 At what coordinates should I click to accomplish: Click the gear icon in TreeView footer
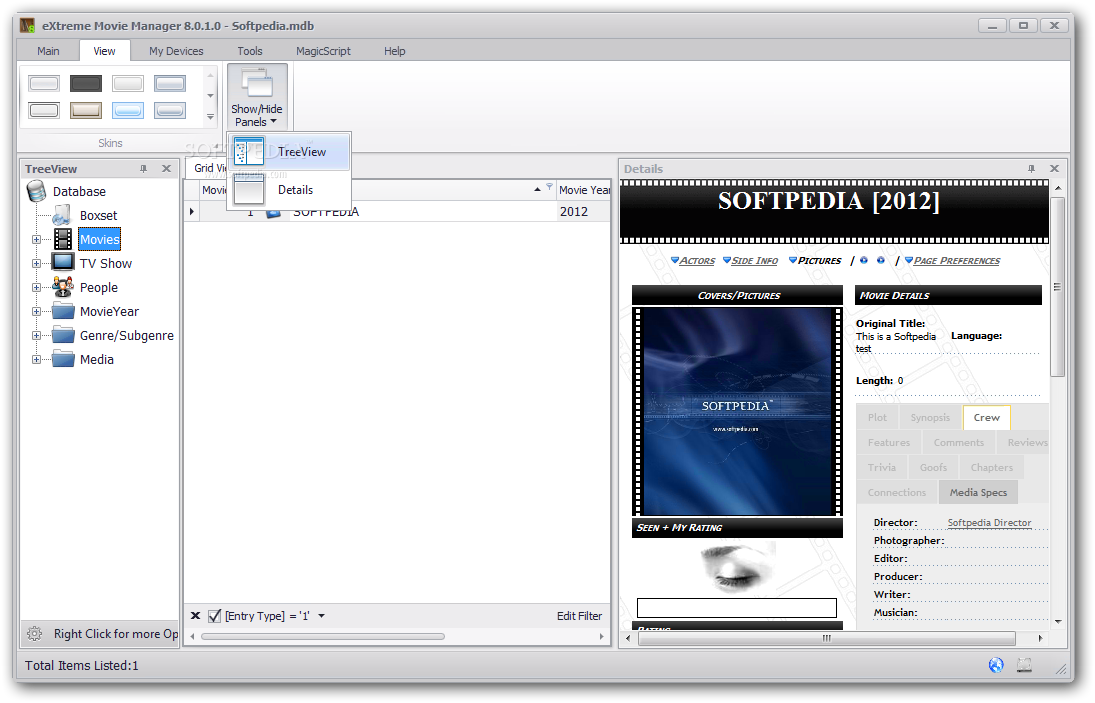coord(34,634)
